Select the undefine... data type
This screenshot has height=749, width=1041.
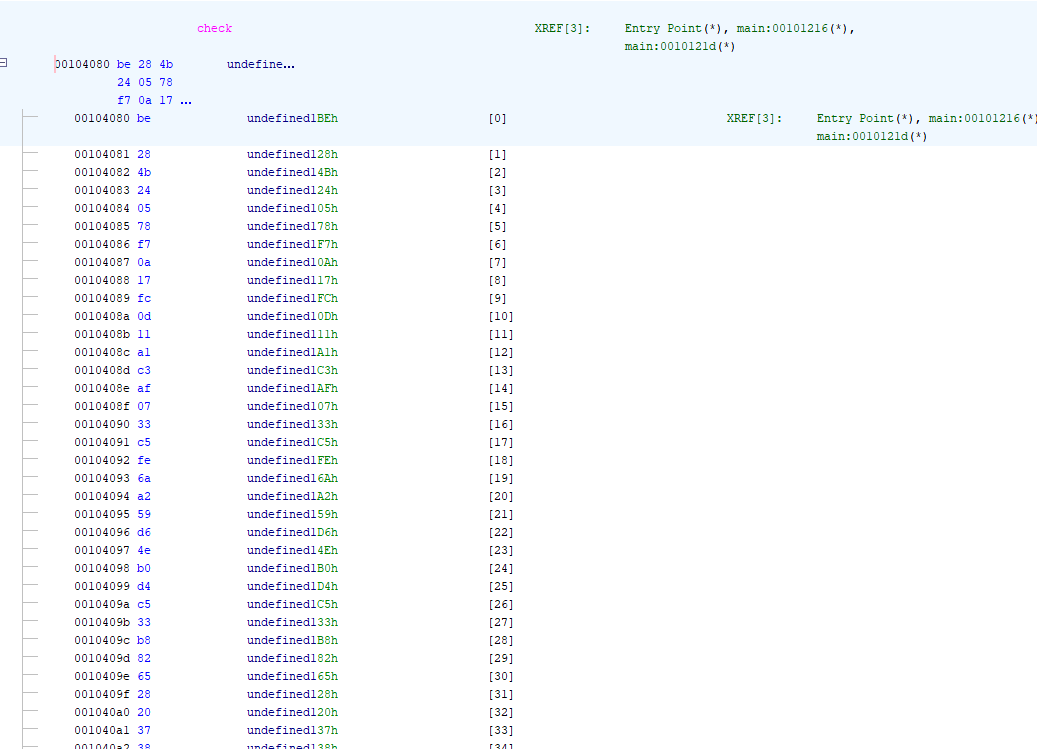[261, 64]
